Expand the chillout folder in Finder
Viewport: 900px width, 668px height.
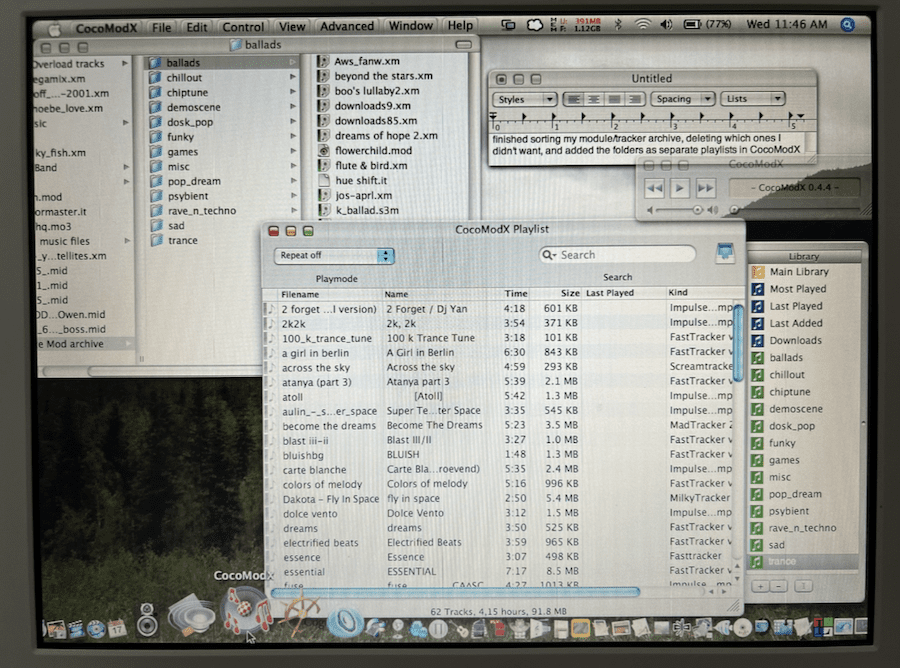coord(293,77)
